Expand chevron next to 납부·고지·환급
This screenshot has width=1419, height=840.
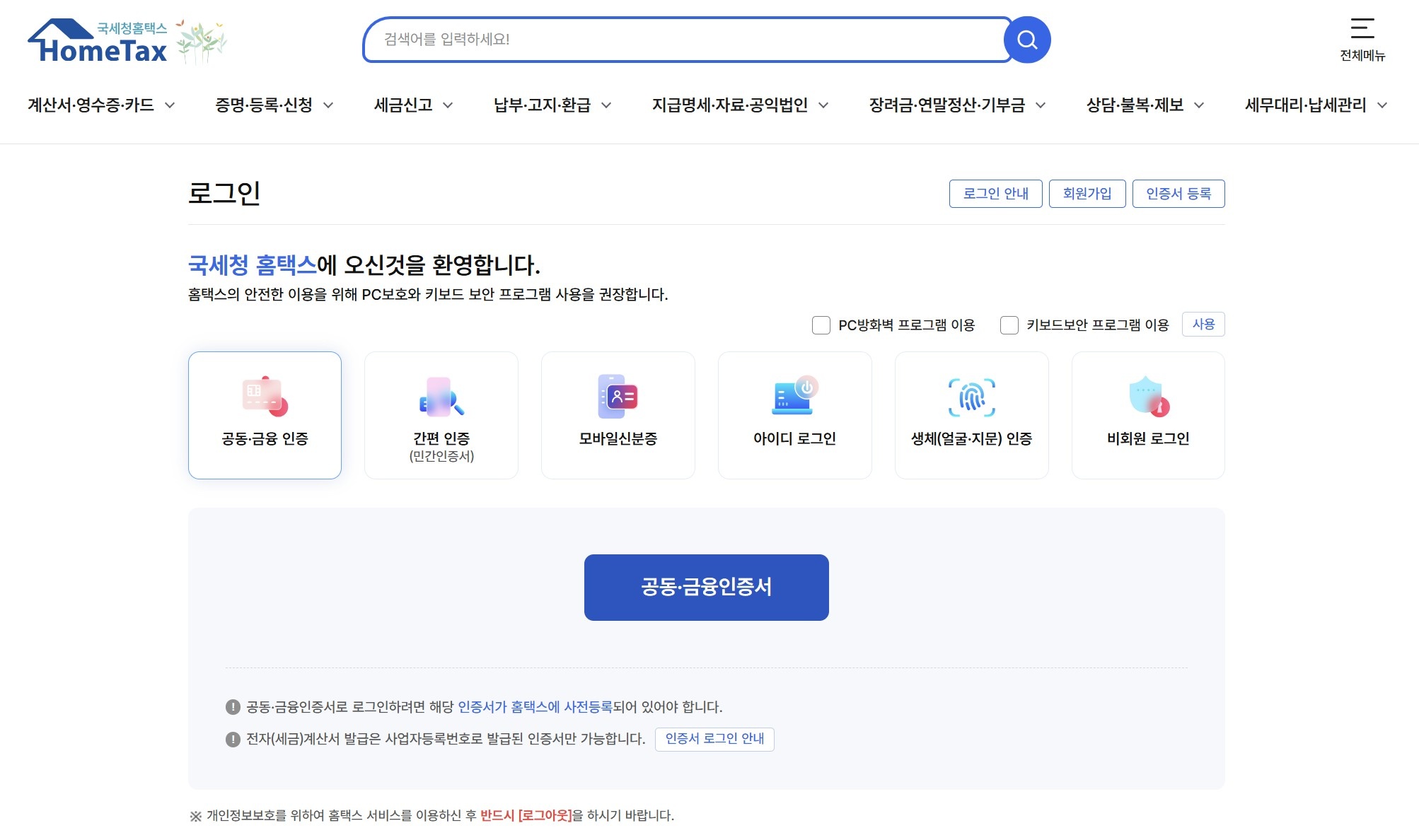point(606,105)
